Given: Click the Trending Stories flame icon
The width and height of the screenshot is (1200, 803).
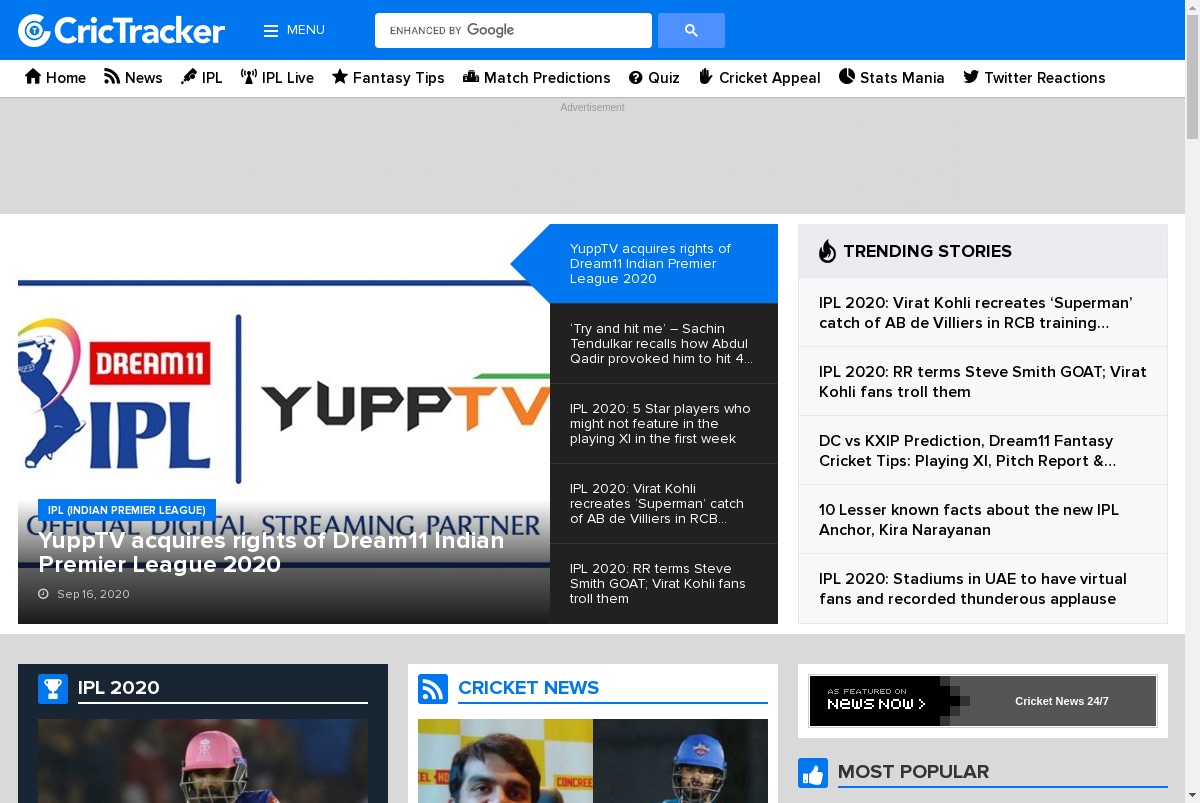Looking at the screenshot, I should (x=827, y=251).
